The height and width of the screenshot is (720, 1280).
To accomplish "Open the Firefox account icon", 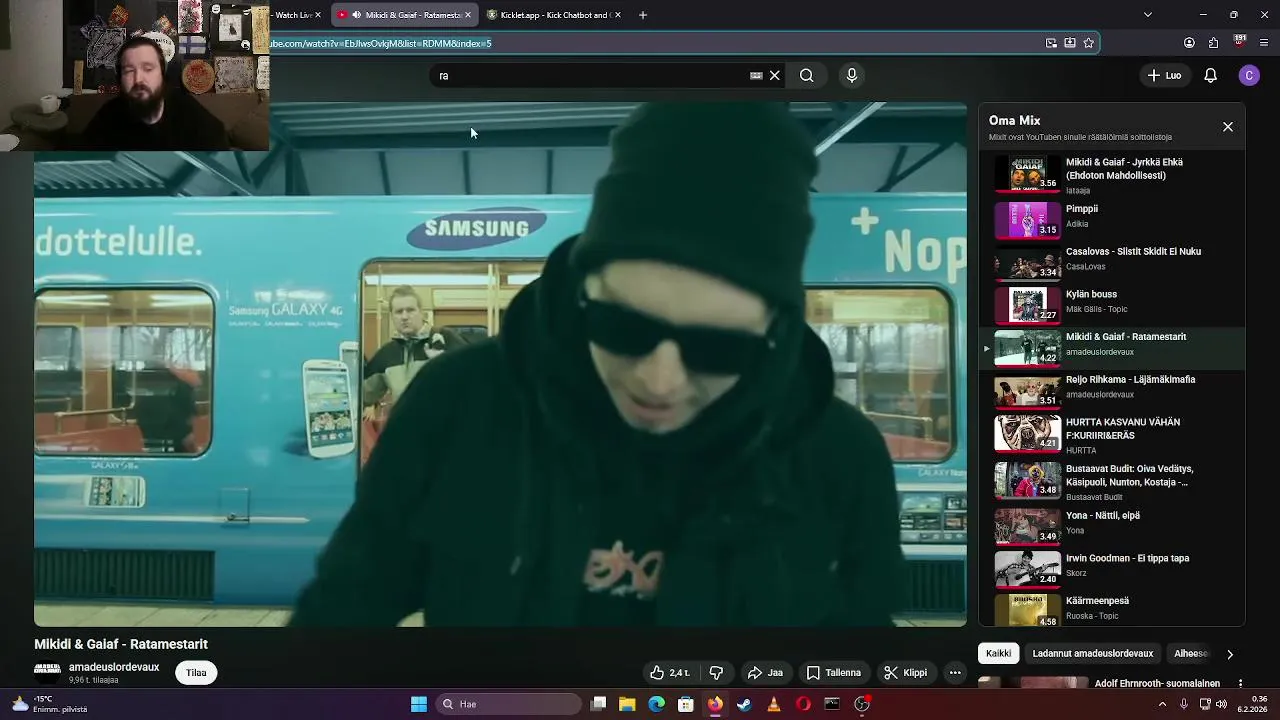I will coord(1189,43).
